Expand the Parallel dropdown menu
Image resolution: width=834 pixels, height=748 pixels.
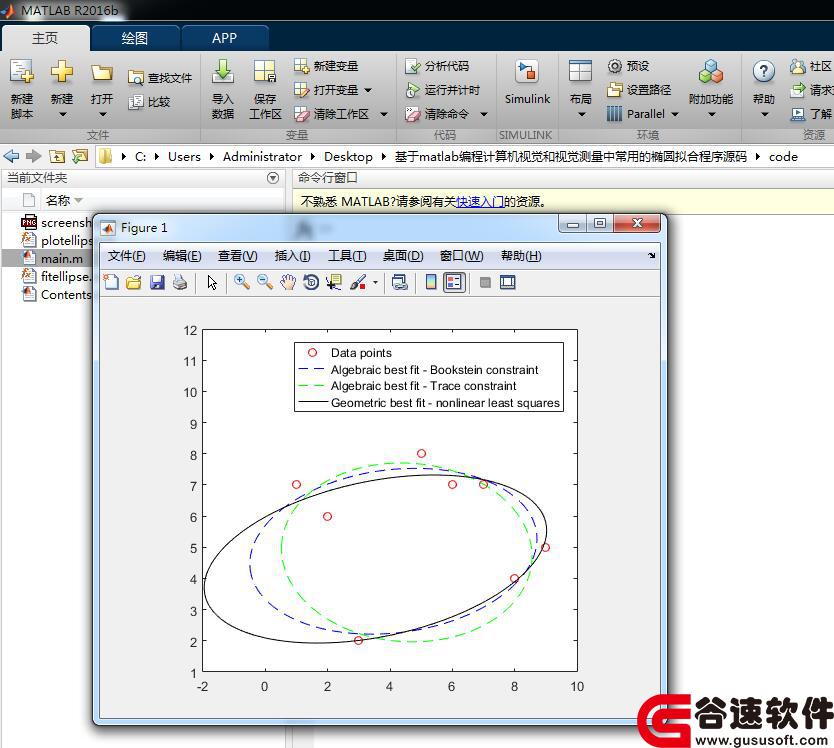click(675, 114)
